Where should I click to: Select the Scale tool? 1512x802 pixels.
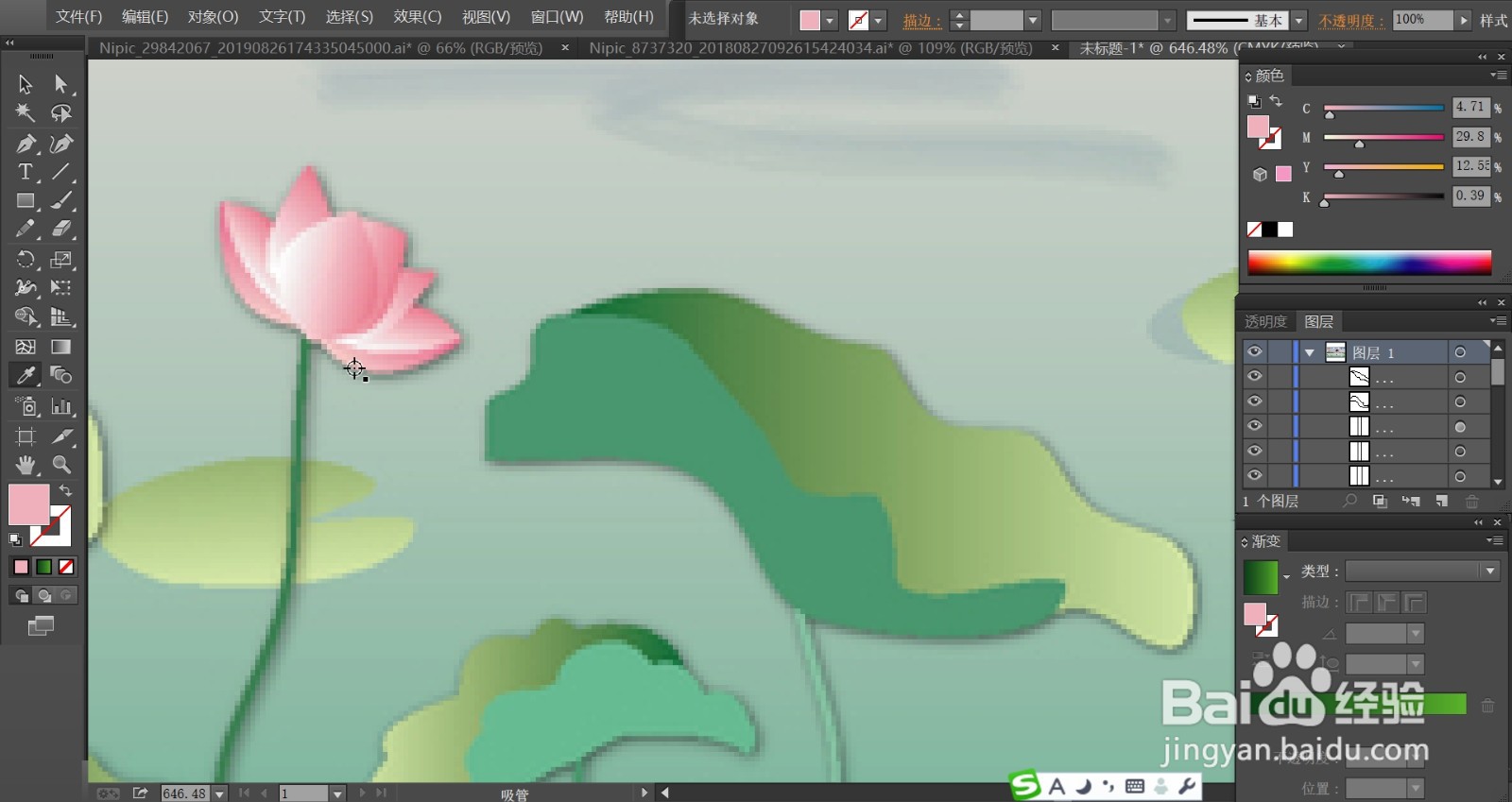click(x=61, y=259)
